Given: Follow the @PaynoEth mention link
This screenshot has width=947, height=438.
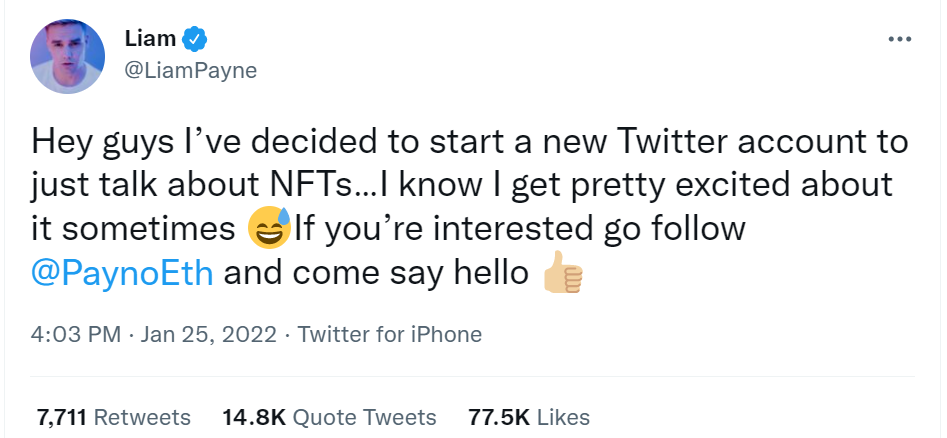Looking at the screenshot, I should coord(124,273).
